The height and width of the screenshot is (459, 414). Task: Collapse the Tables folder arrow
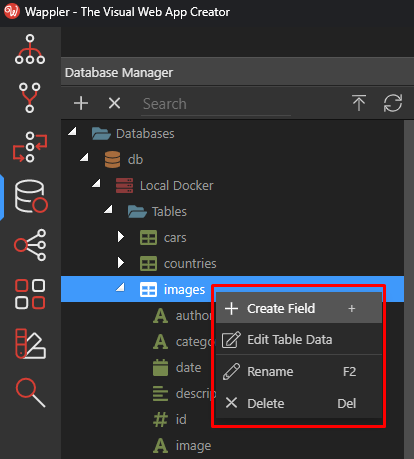click(108, 209)
